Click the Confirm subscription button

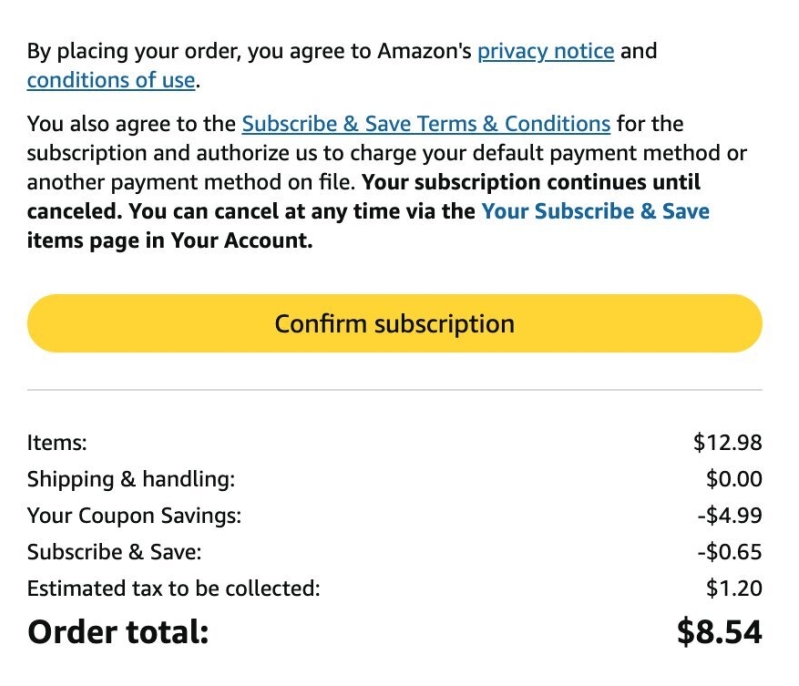tap(394, 324)
